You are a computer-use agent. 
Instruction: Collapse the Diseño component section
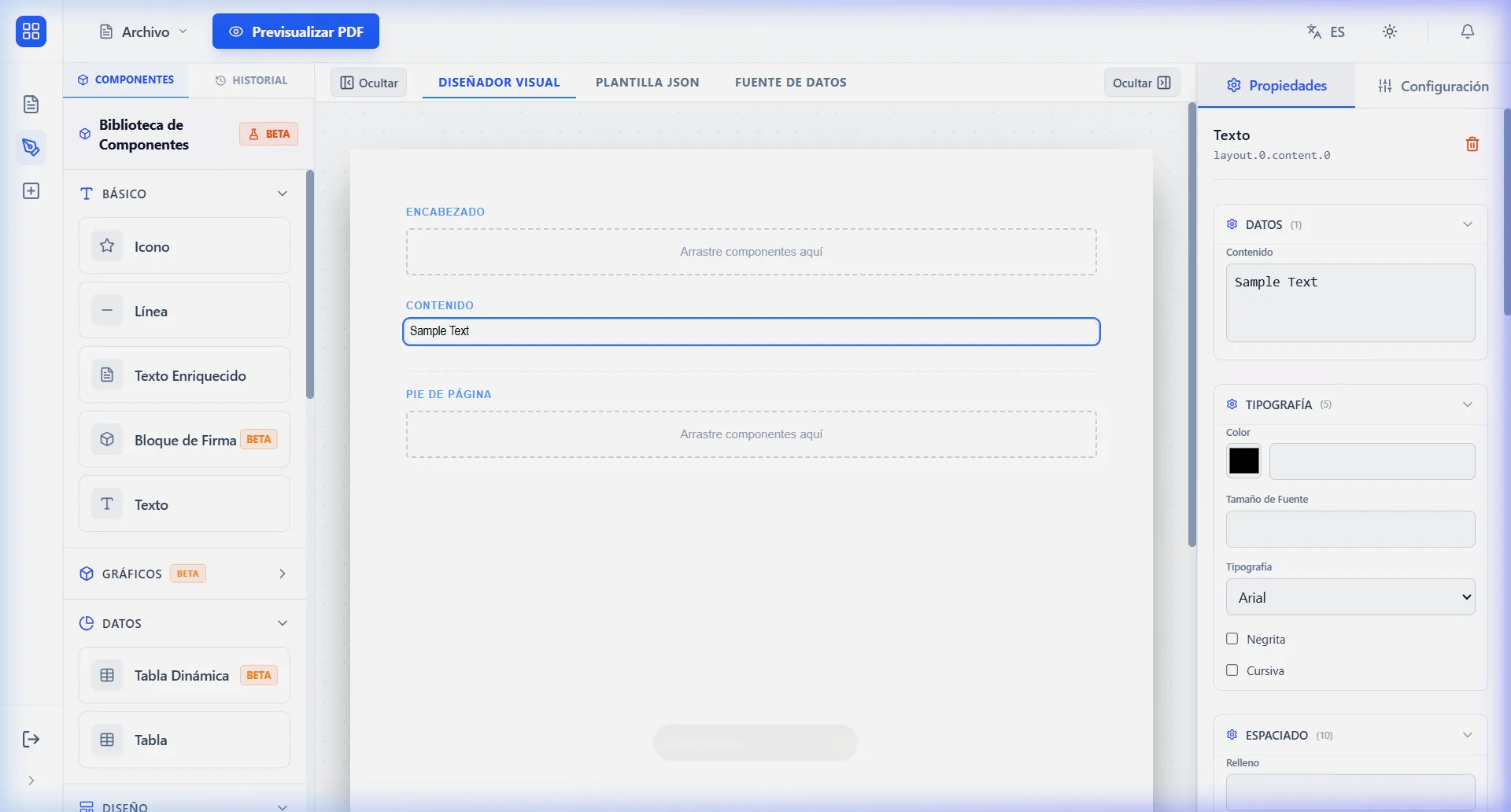(x=283, y=806)
